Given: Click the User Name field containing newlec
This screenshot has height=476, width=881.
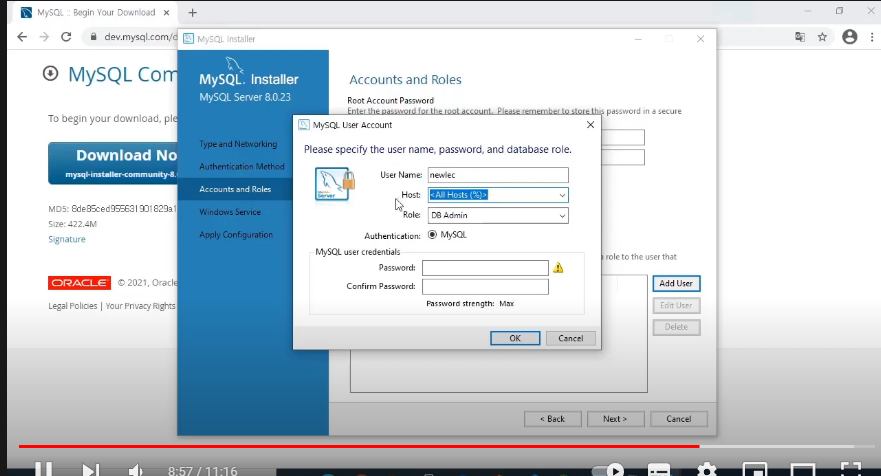Looking at the screenshot, I should pyautogui.click(x=498, y=175).
